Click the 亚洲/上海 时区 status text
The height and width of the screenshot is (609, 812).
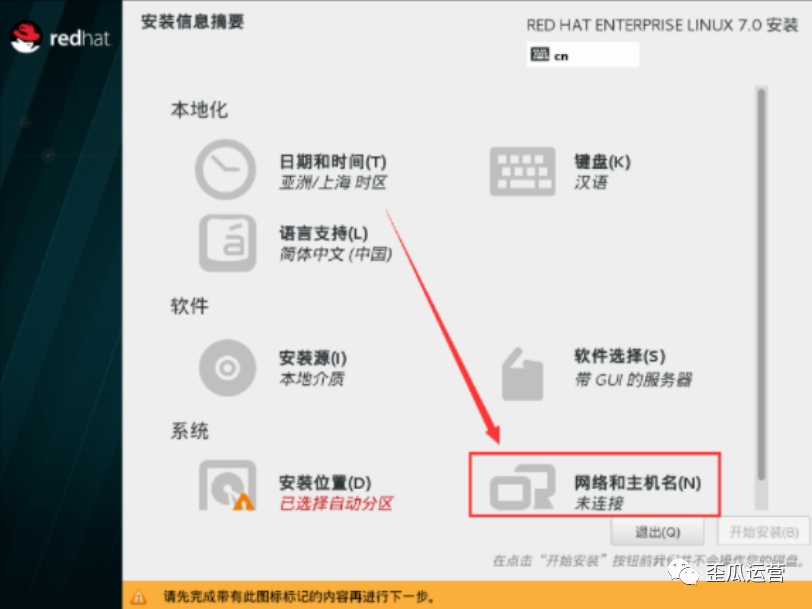click(x=333, y=182)
